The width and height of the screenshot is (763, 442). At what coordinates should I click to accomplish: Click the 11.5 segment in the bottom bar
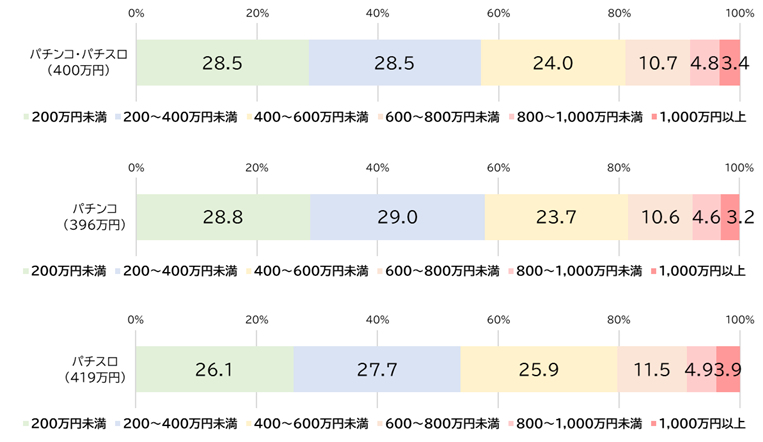point(652,369)
